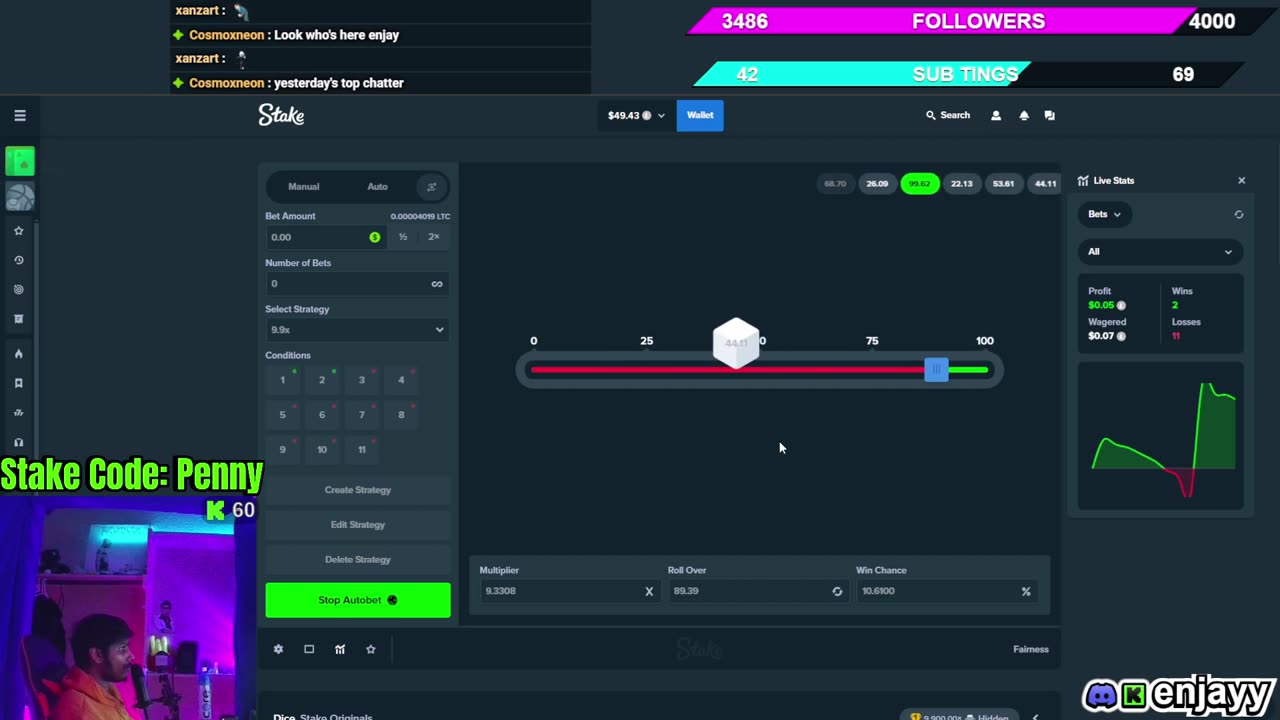1280x720 pixels.
Task: Toggle condition 10
Action: 322,450
